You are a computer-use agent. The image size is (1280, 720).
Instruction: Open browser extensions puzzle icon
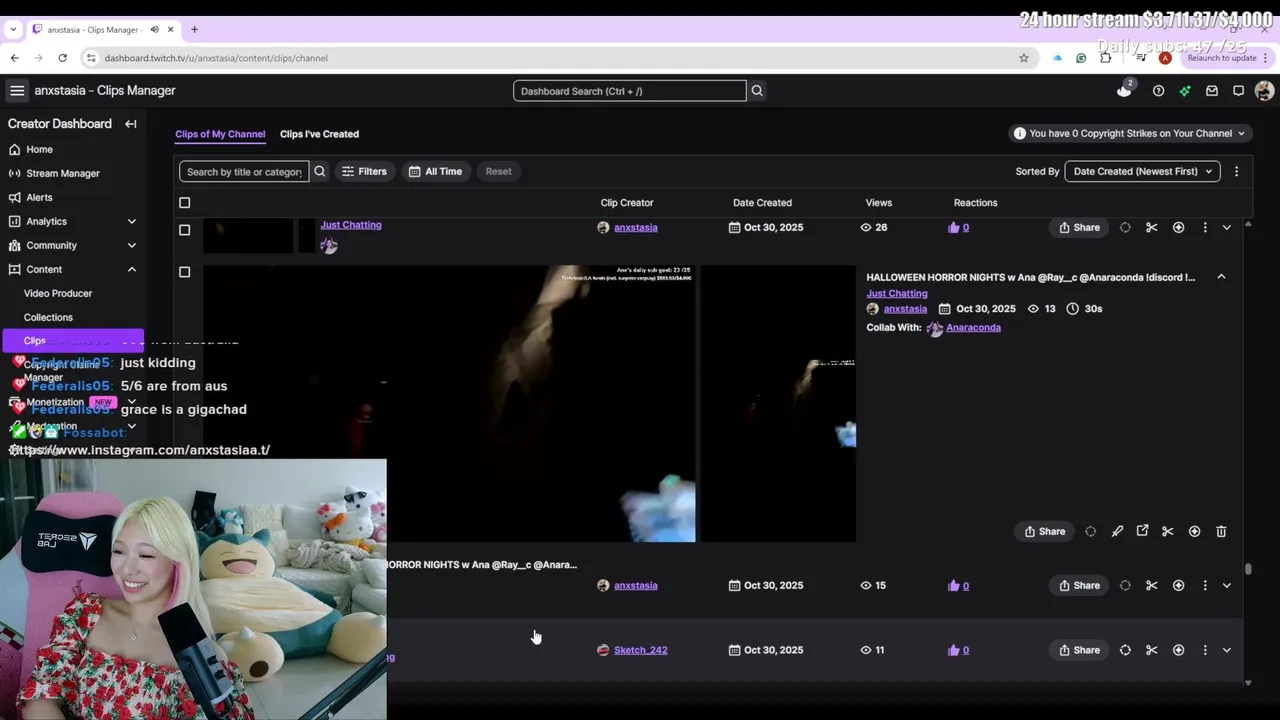1105,58
